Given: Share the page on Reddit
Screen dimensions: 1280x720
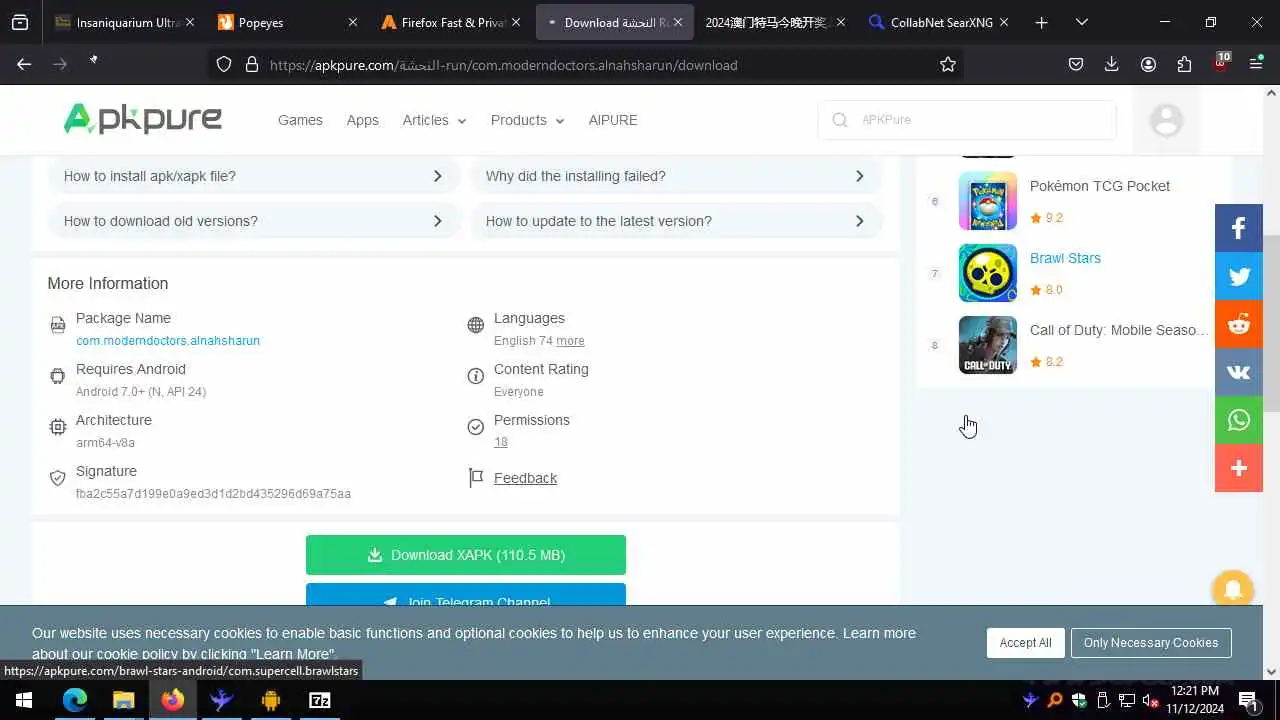Looking at the screenshot, I should tap(1239, 324).
